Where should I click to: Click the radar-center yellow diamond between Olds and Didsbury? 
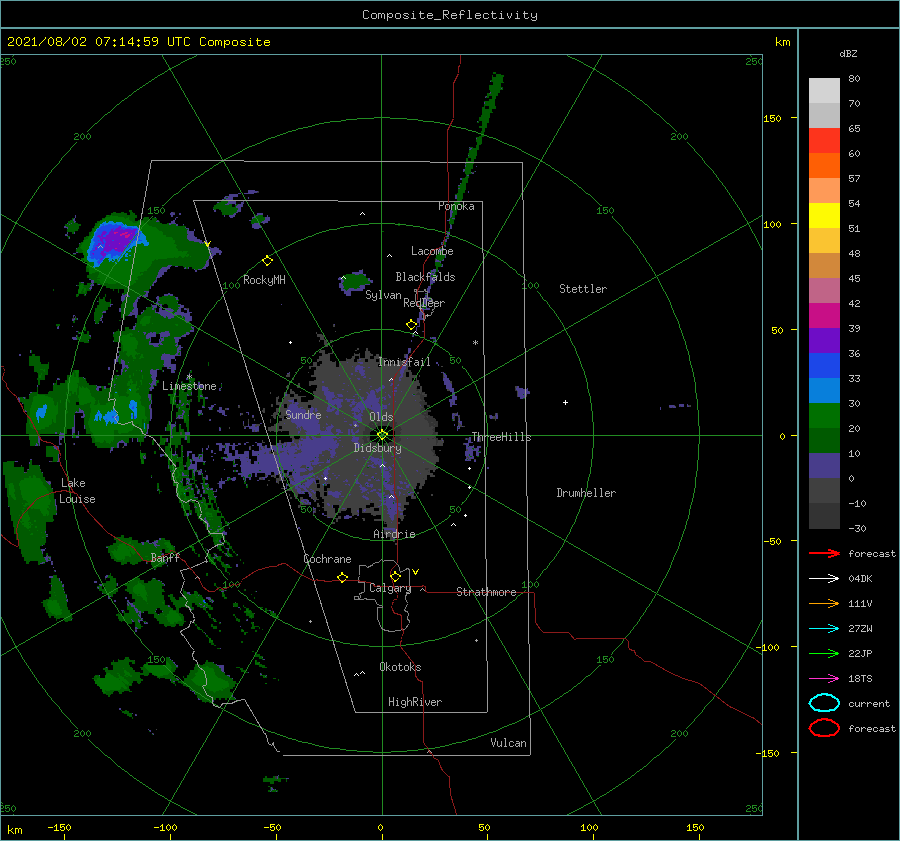point(382,435)
